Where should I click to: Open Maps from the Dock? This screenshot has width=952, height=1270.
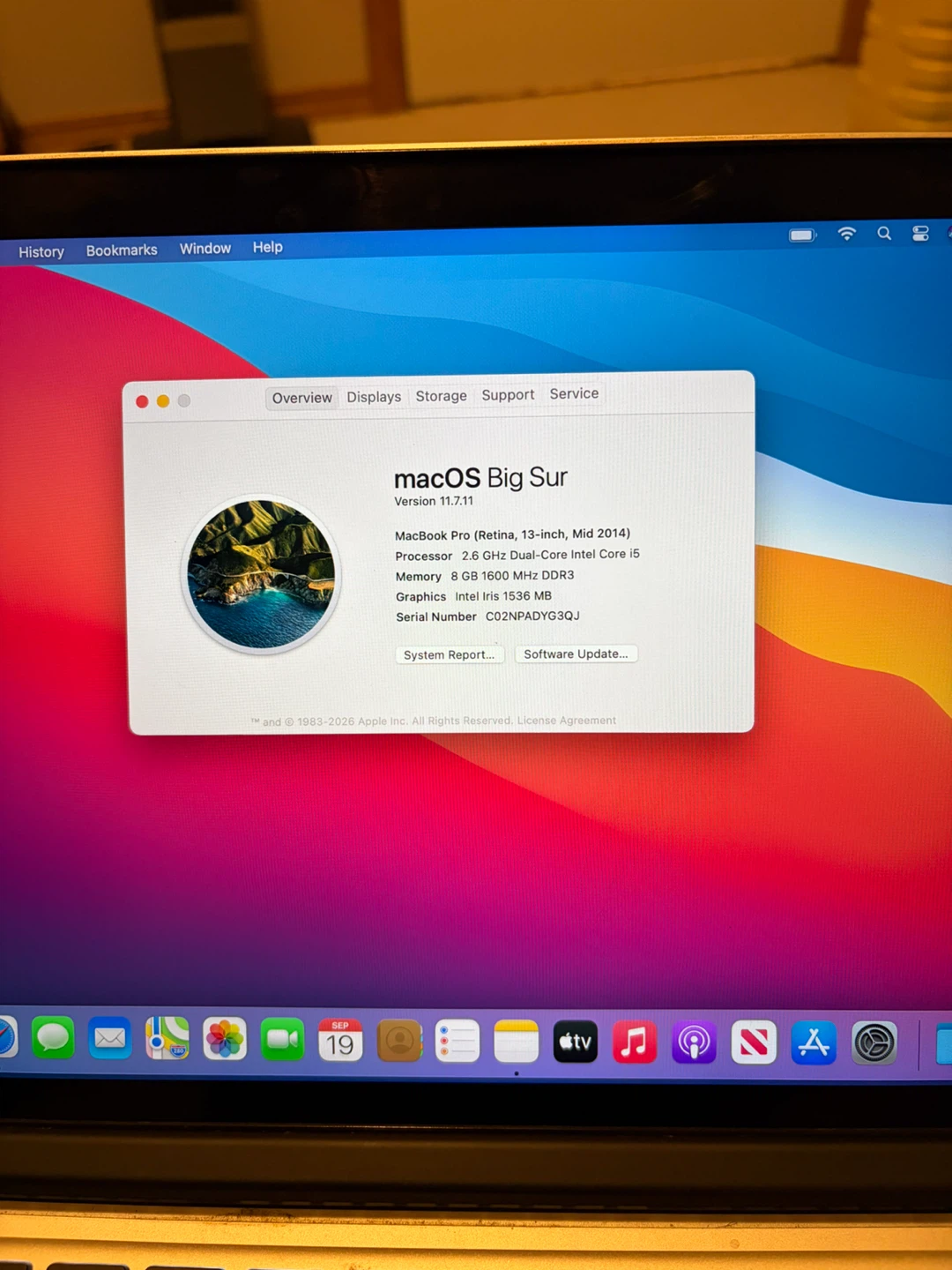[167, 1039]
